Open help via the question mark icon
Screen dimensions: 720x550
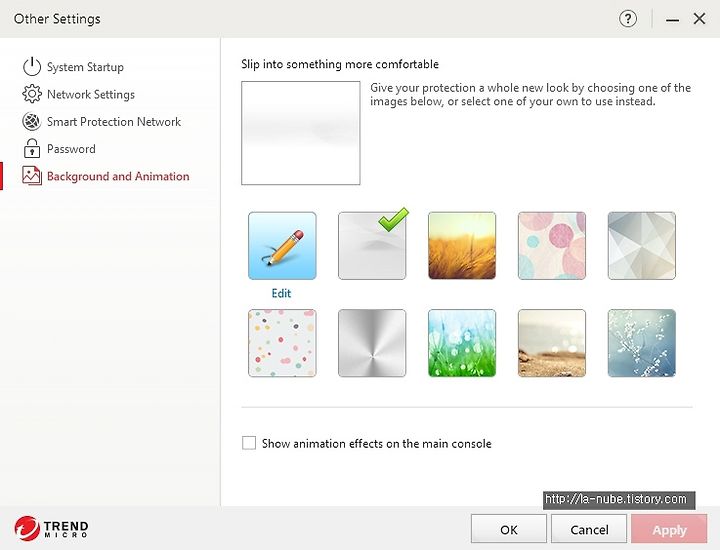[628, 19]
